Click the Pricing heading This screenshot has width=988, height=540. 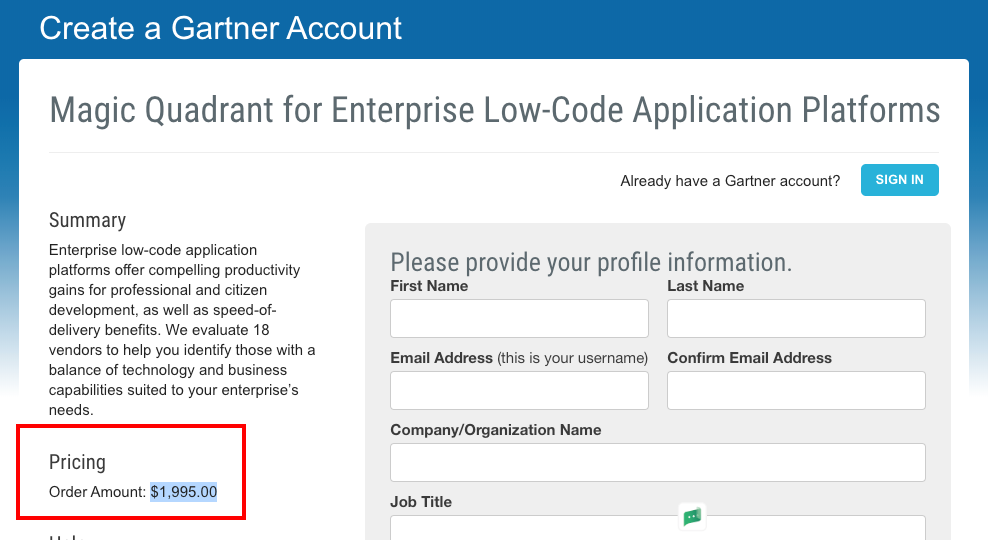tap(77, 462)
